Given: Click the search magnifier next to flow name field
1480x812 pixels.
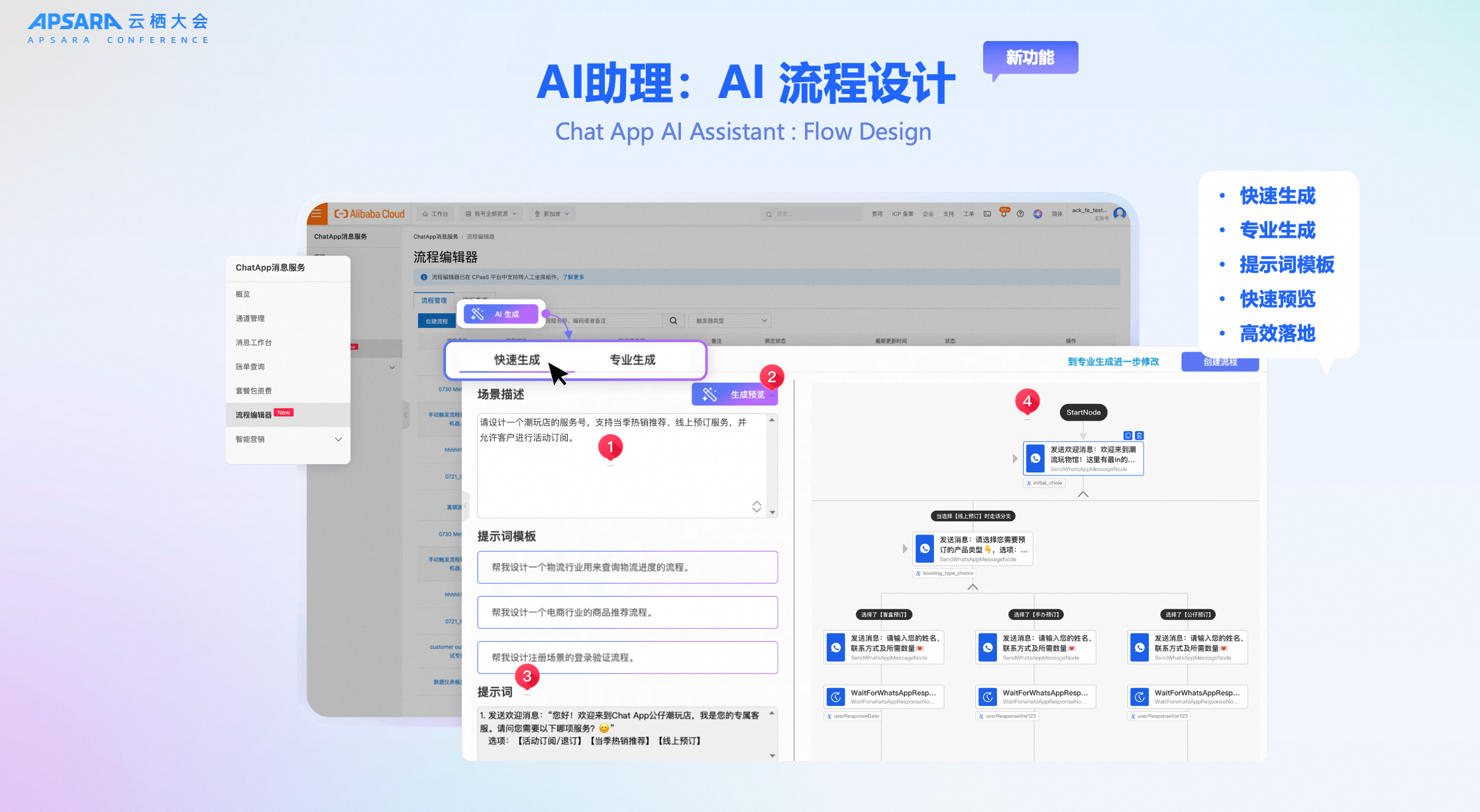Looking at the screenshot, I should click(x=673, y=321).
